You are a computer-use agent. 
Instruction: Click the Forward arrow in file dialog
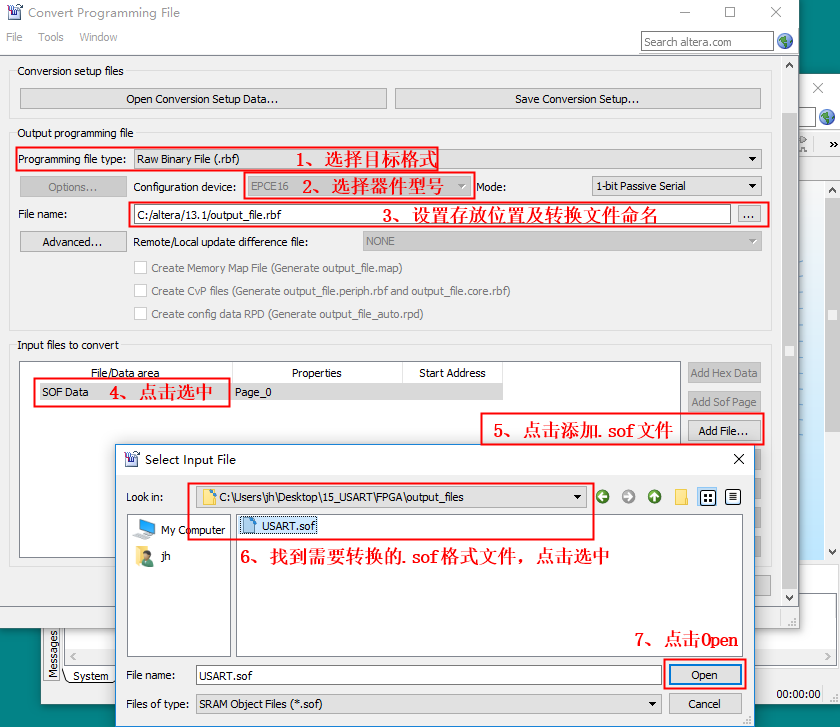[628, 497]
